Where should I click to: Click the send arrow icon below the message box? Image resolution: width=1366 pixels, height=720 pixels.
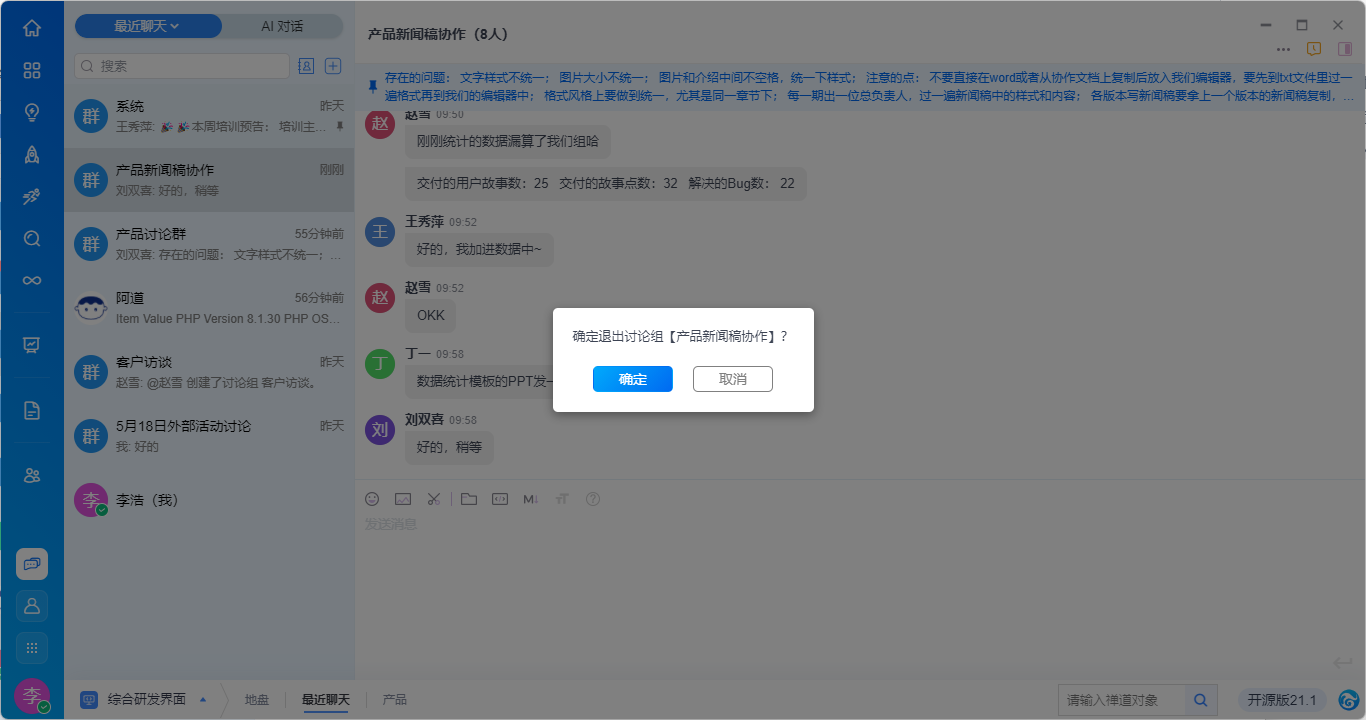[x=1343, y=663]
